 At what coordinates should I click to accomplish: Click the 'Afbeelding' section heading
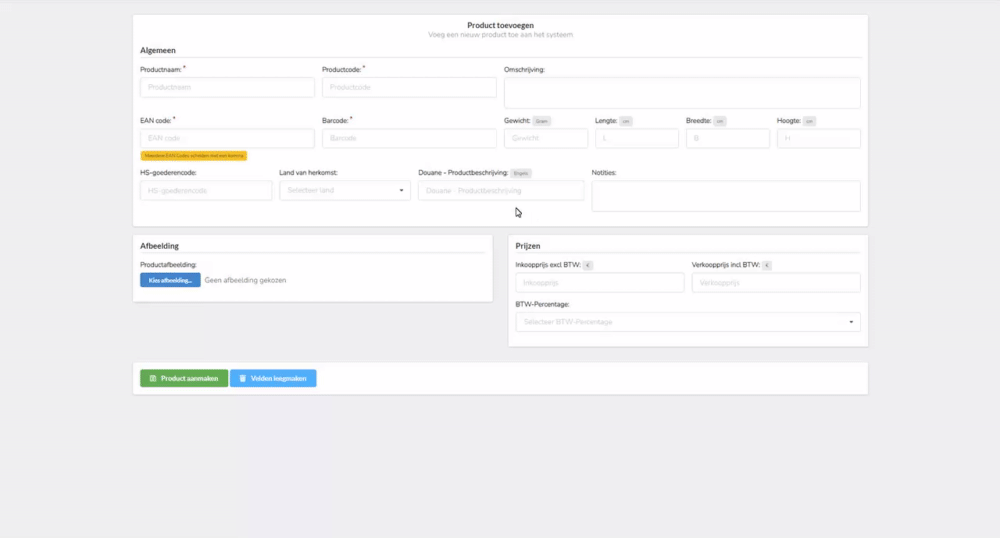tap(159, 246)
